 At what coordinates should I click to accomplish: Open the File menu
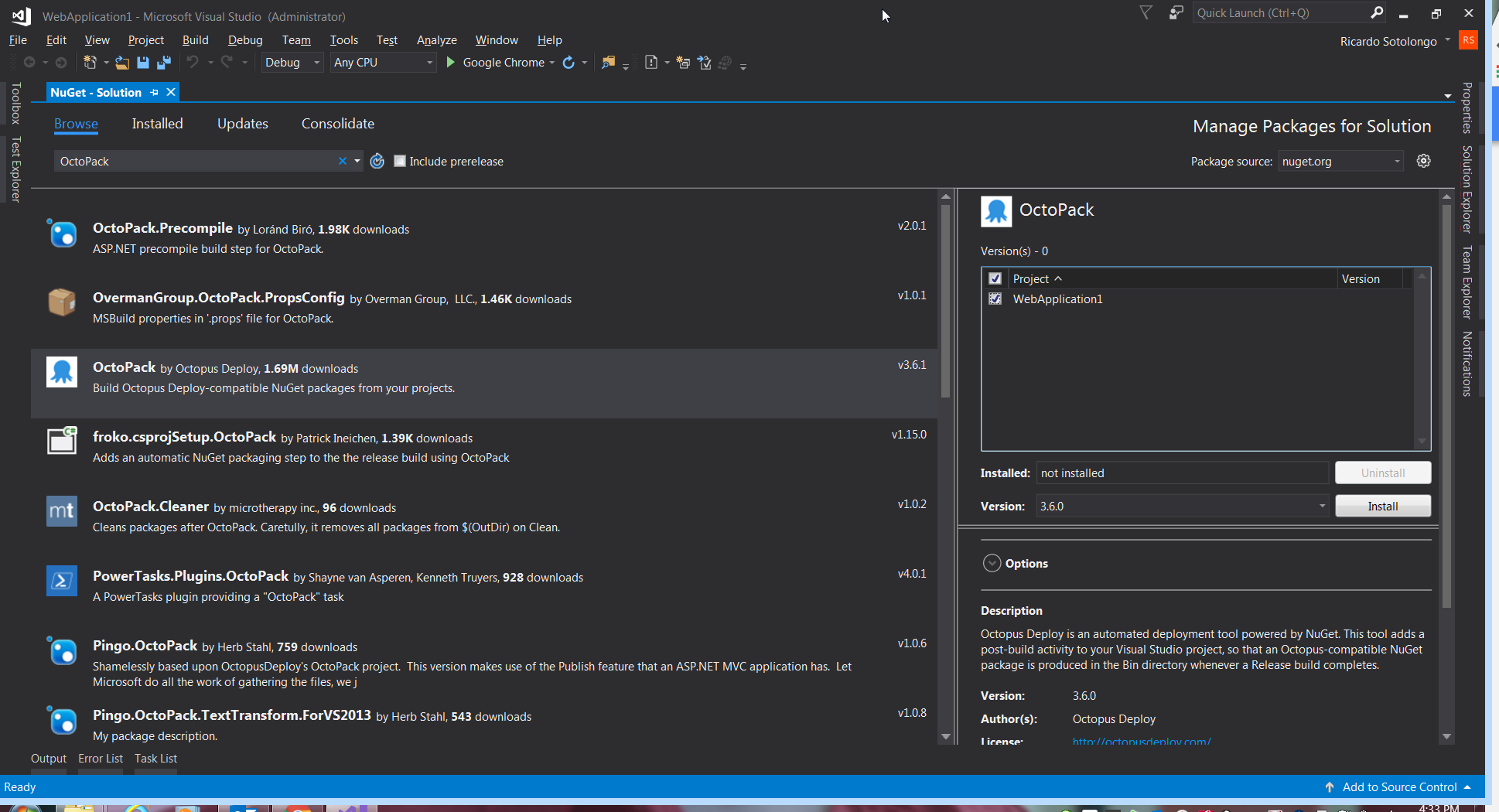coord(18,40)
